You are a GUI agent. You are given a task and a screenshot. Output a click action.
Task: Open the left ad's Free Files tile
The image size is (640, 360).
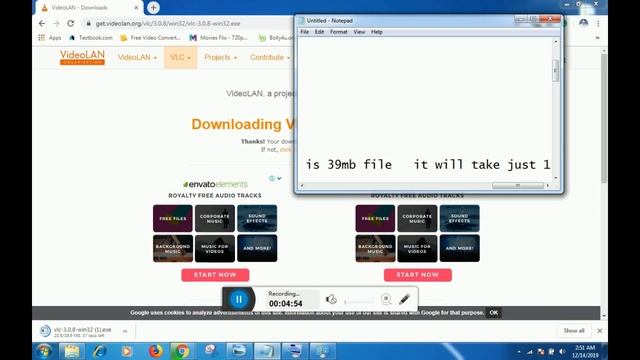point(173,218)
